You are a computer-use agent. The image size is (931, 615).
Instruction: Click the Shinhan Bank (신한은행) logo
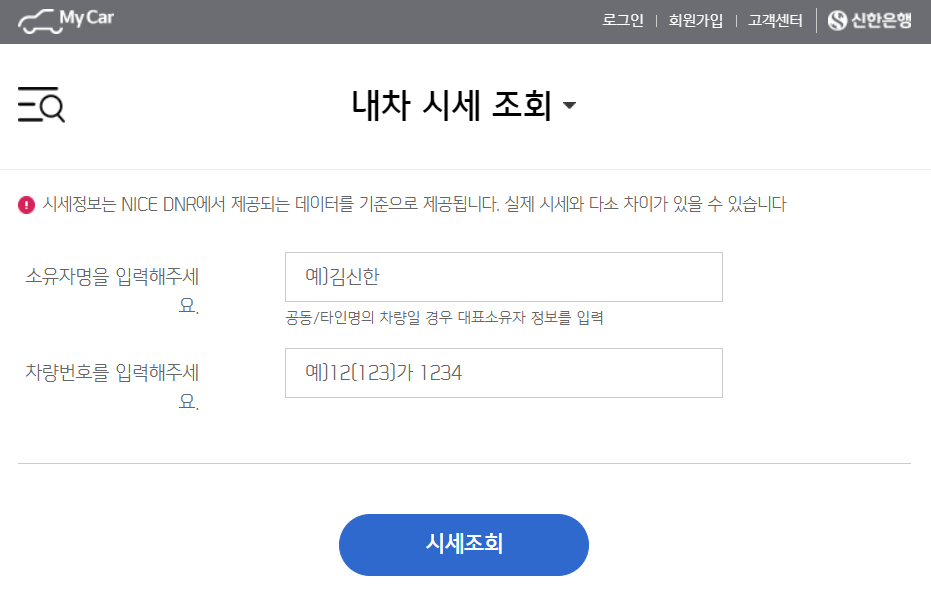click(x=869, y=21)
